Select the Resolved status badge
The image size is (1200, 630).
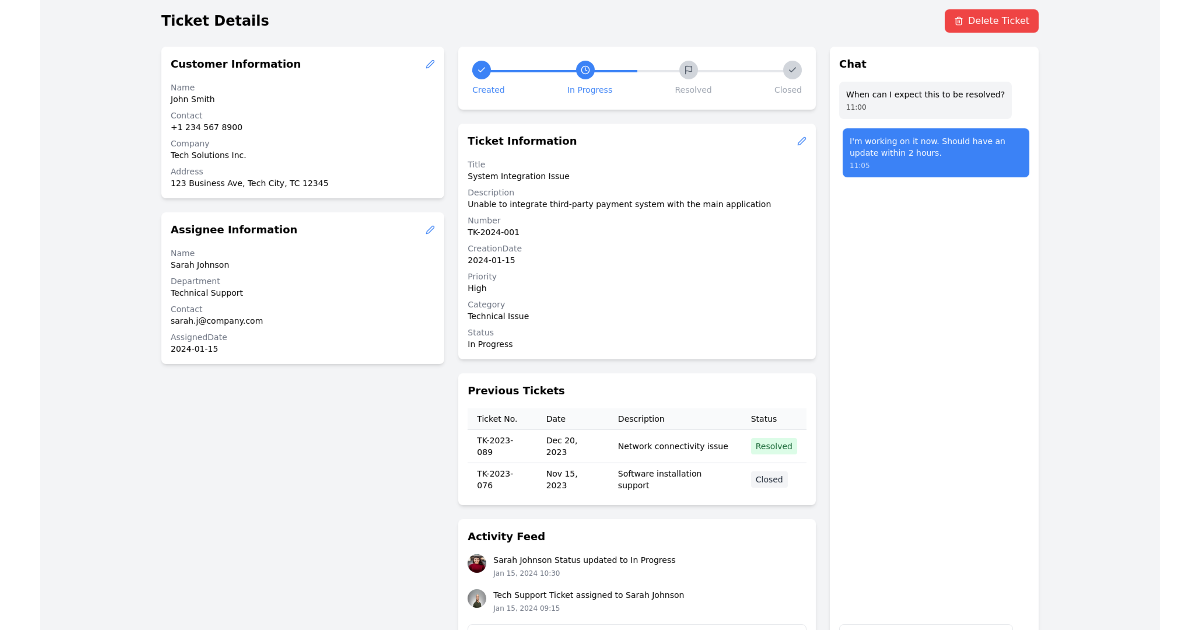[x=773, y=446]
